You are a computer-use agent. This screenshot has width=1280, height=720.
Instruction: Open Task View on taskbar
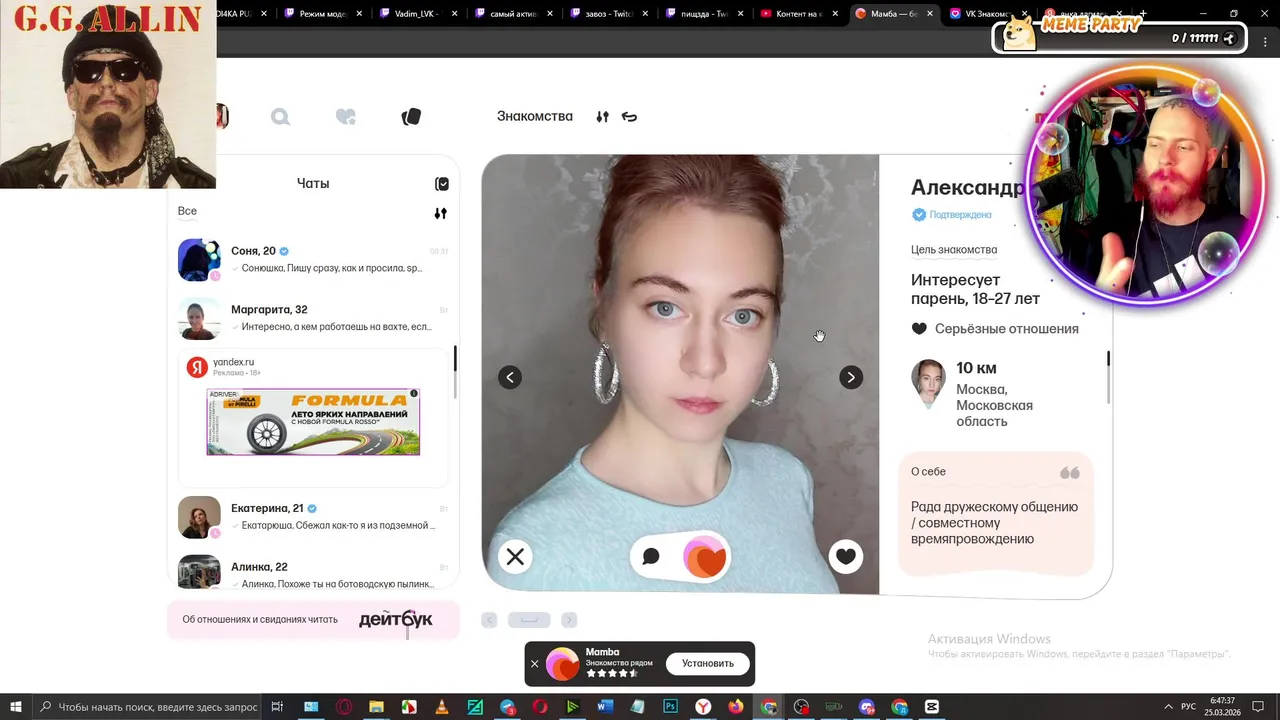pos(278,707)
